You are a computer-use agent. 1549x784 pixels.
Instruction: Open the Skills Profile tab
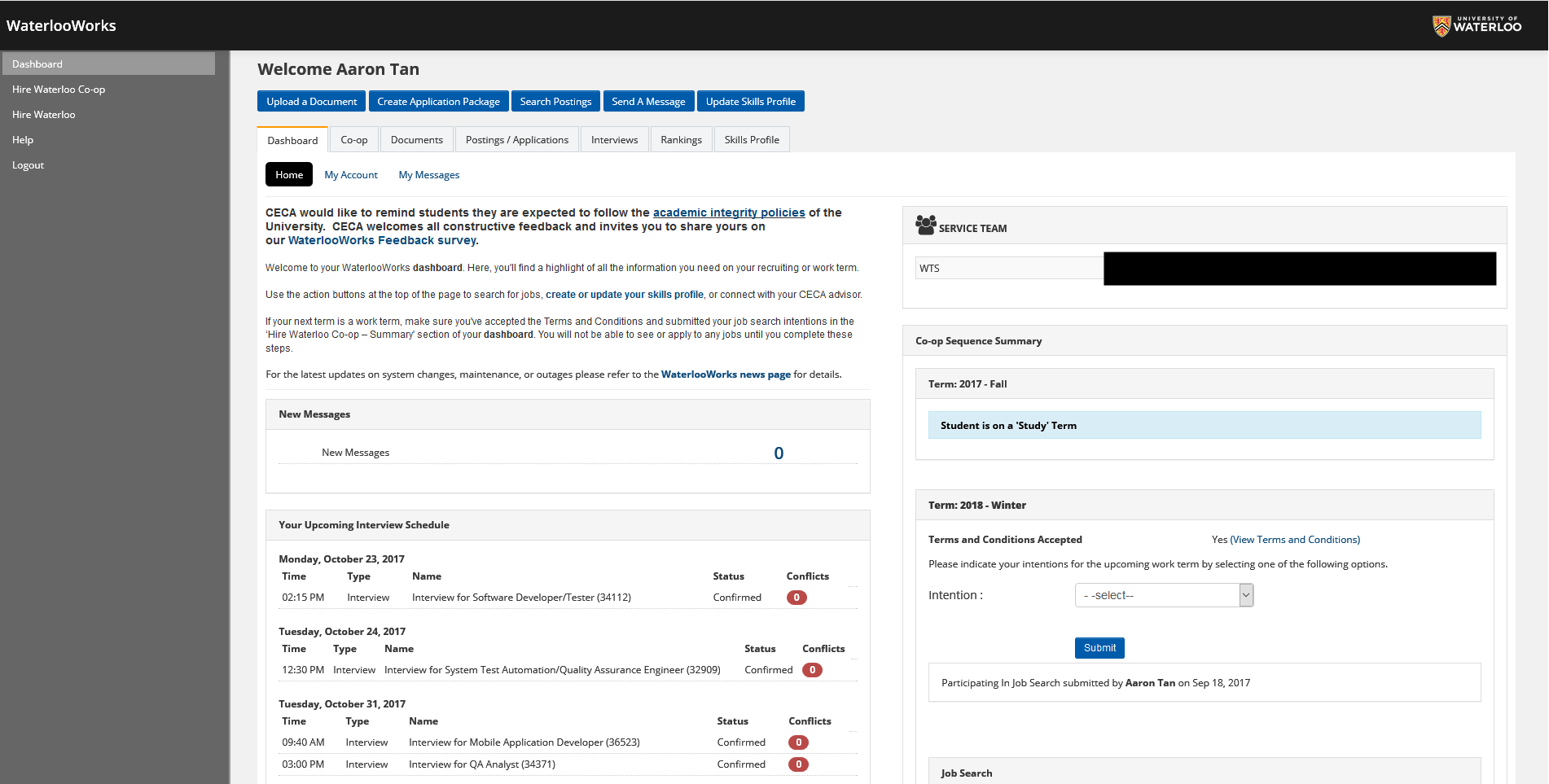752,140
